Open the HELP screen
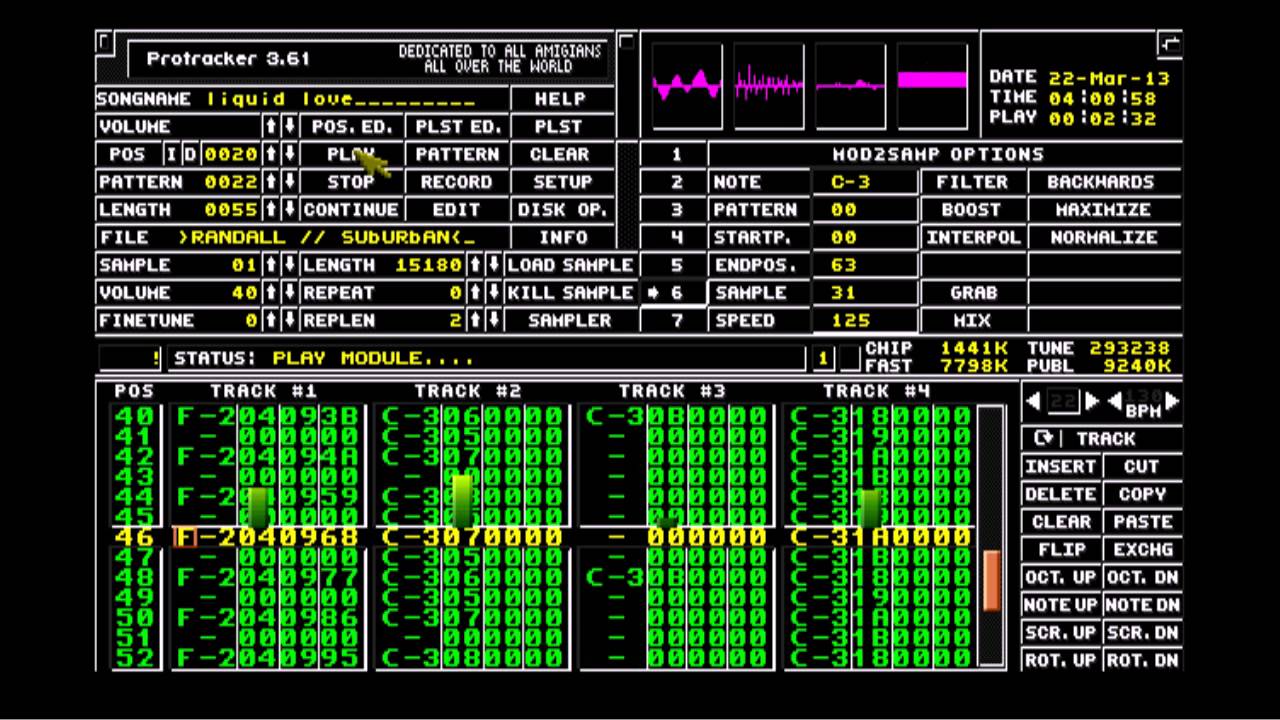The width and height of the screenshot is (1280, 720). (561, 99)
